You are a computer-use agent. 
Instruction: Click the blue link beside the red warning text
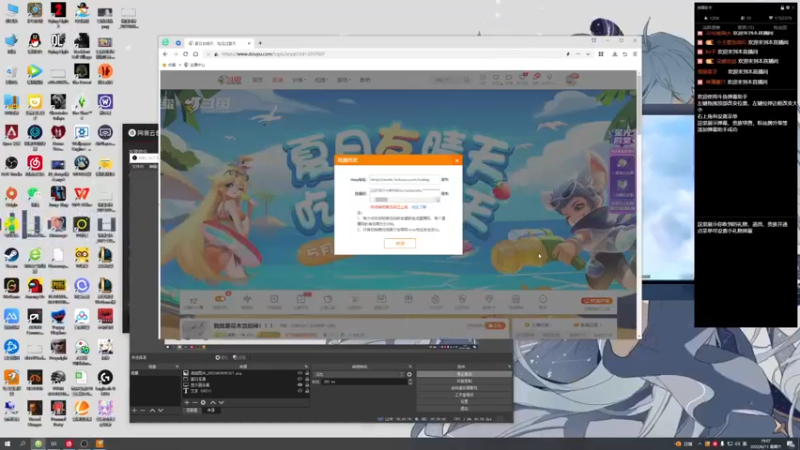click(x=419, y=207)
